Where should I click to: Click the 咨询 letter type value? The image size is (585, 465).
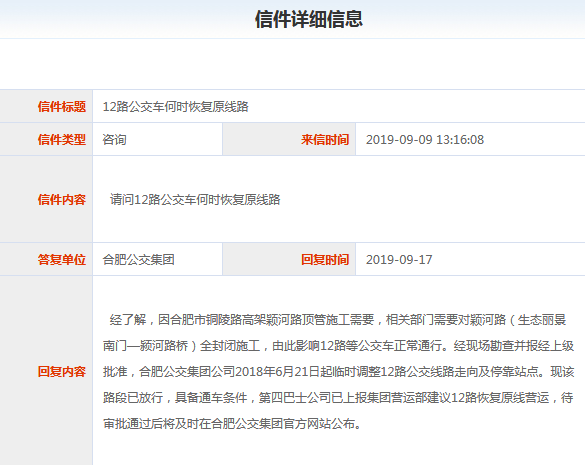pyautogui.click(x=115, y=140)
